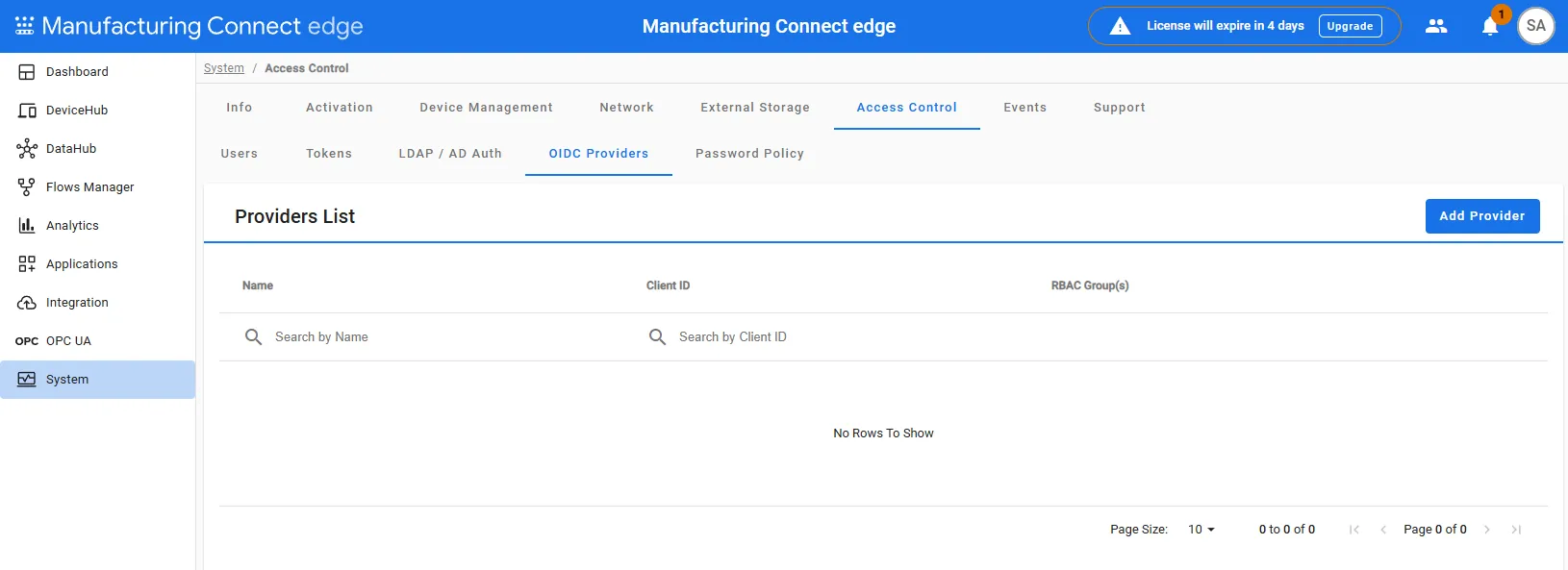Click the Dashboard icon in sidebar
The width and height of the screenshot is (1568, 570).
click(27, 72)
